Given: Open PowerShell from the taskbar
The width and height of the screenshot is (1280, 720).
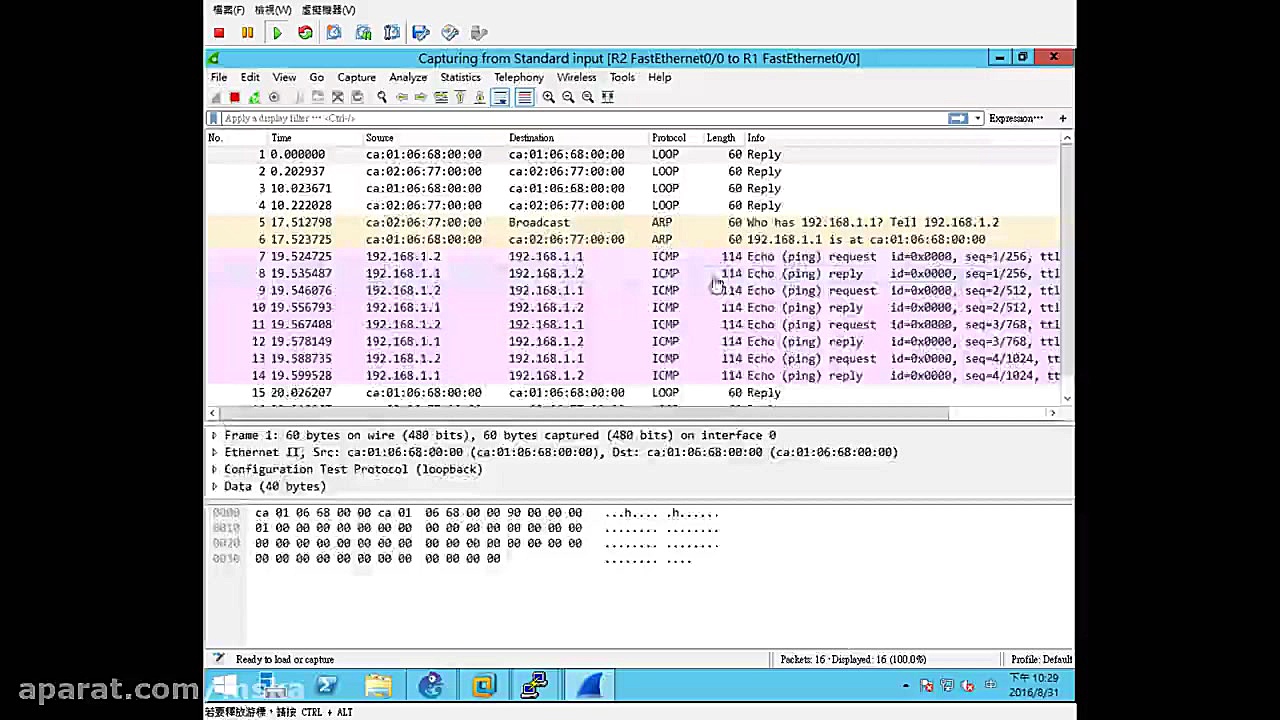Looking at the screenshot, I should 326,685.
